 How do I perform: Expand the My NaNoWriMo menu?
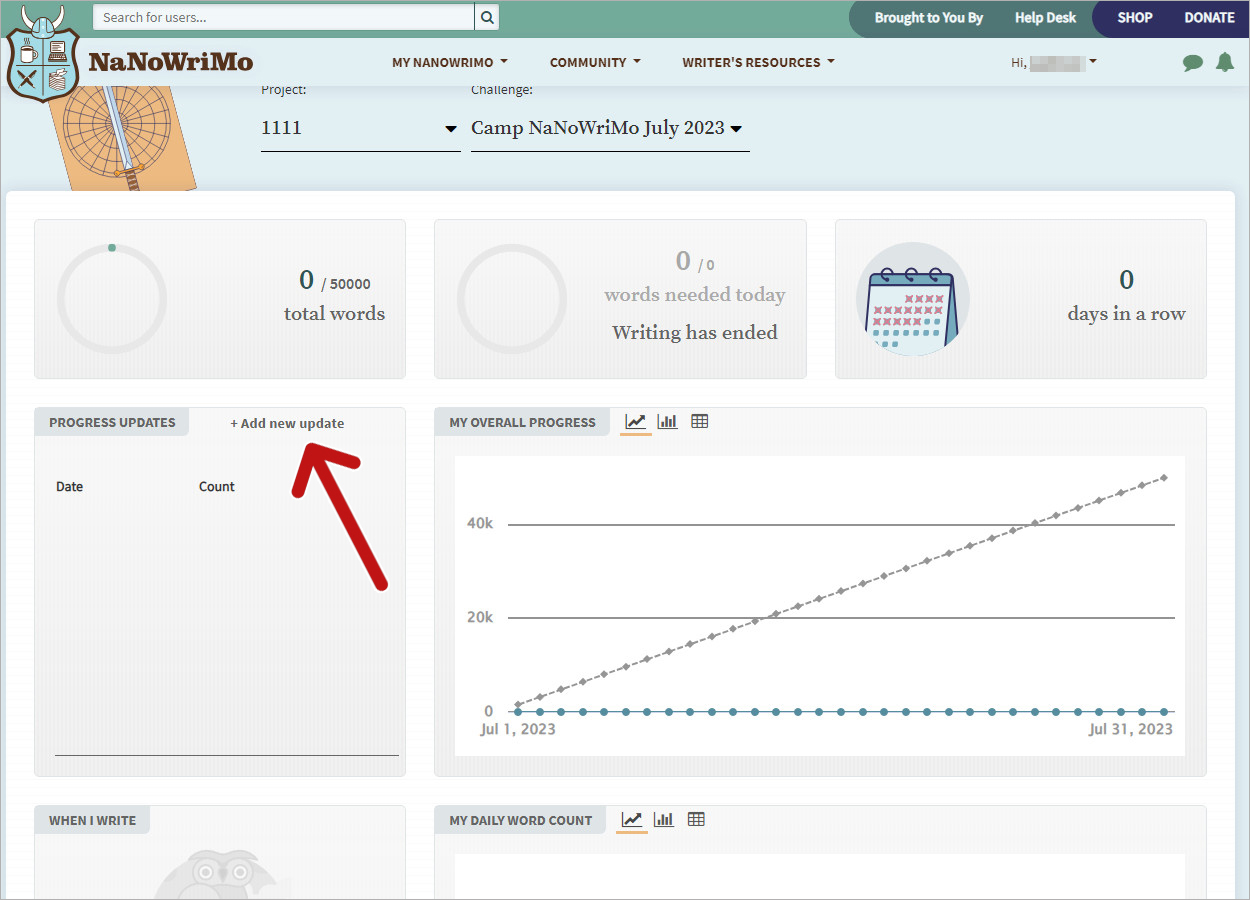[450, 63]
